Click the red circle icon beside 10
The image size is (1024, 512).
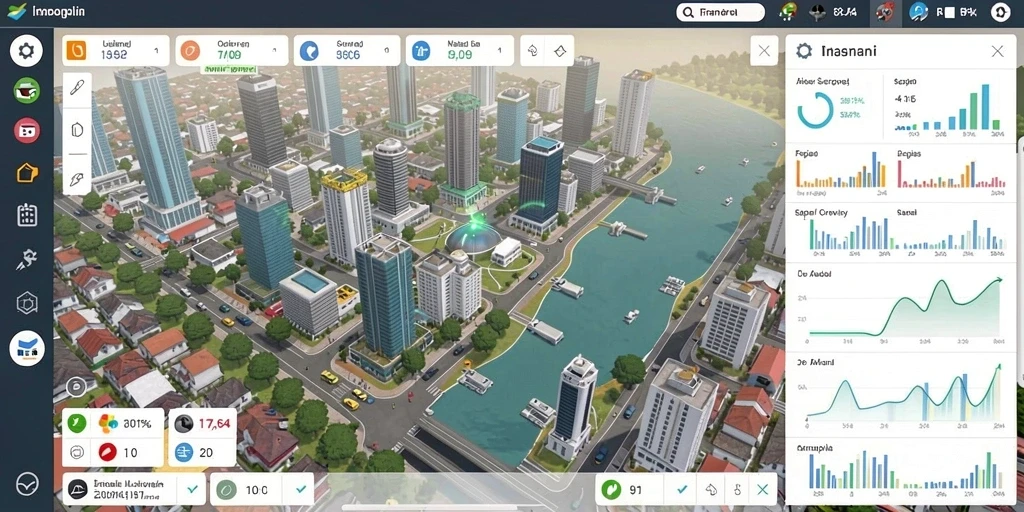click(108, 452)
